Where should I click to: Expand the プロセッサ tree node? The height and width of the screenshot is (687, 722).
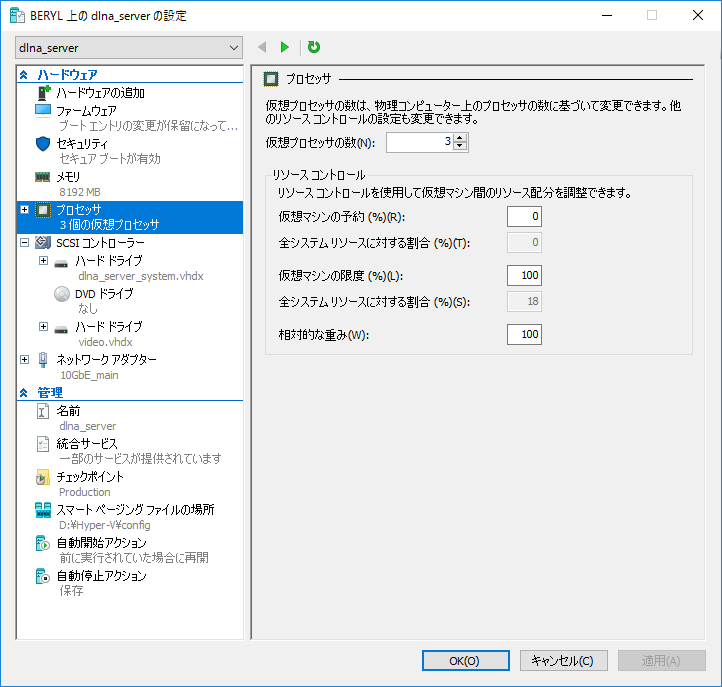[24, 210]
